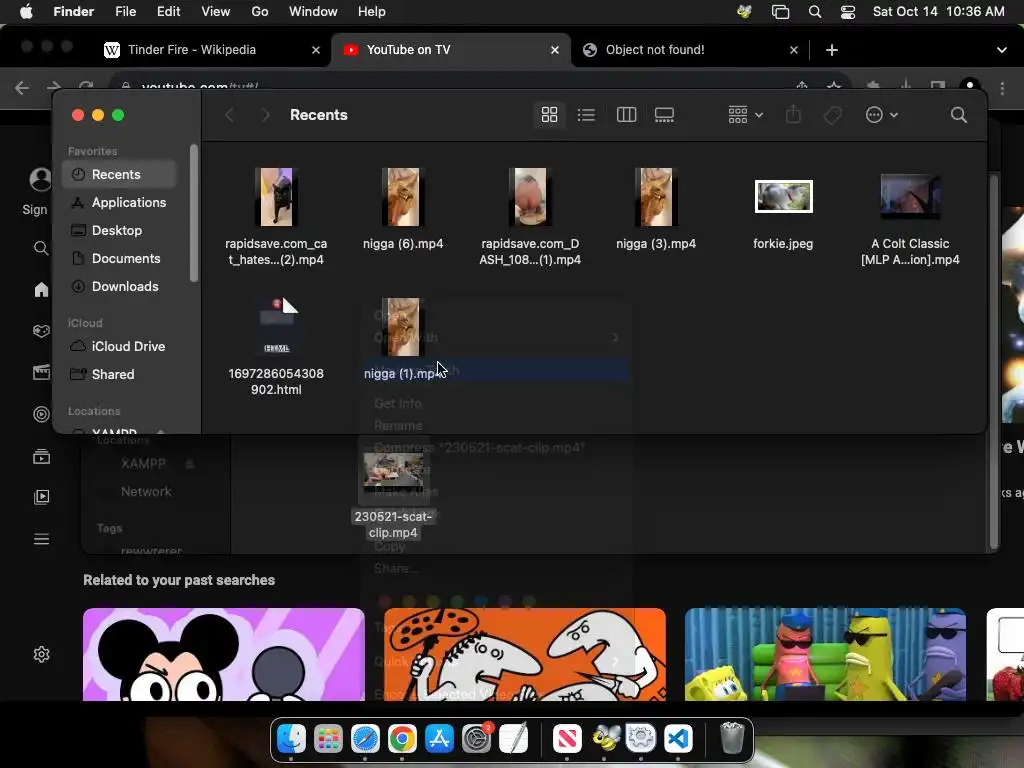1024x768 pixels.
Task: Open the Mickey Mouse video thumbnail
Action: point(223,654)
